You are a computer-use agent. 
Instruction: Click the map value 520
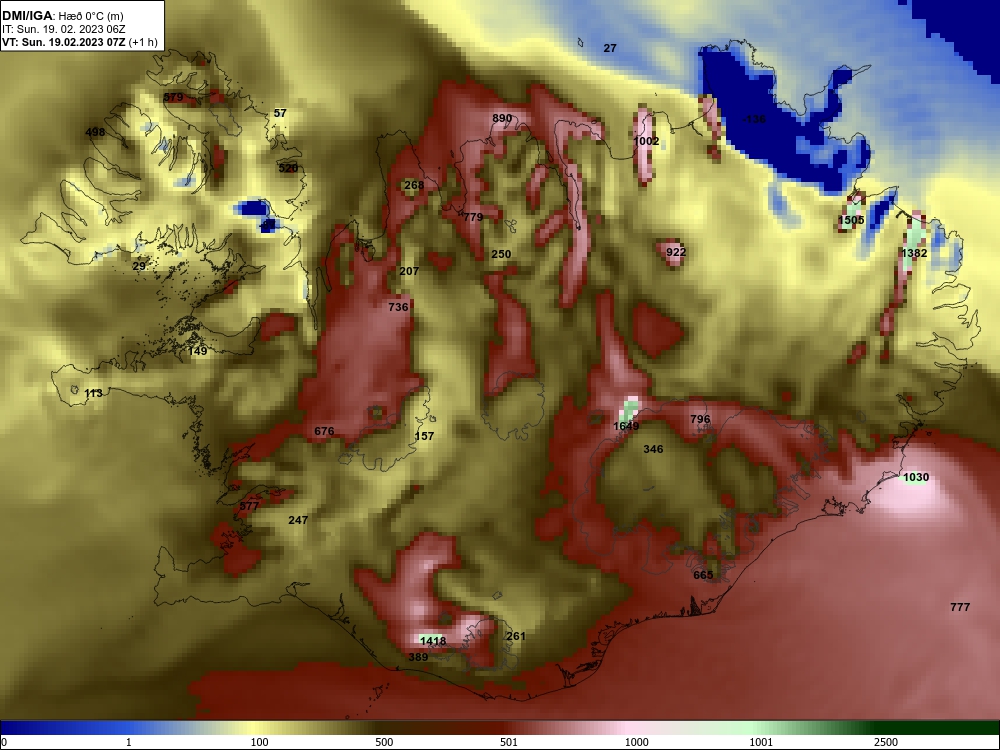pyautogui.click(x=288, y=168)
